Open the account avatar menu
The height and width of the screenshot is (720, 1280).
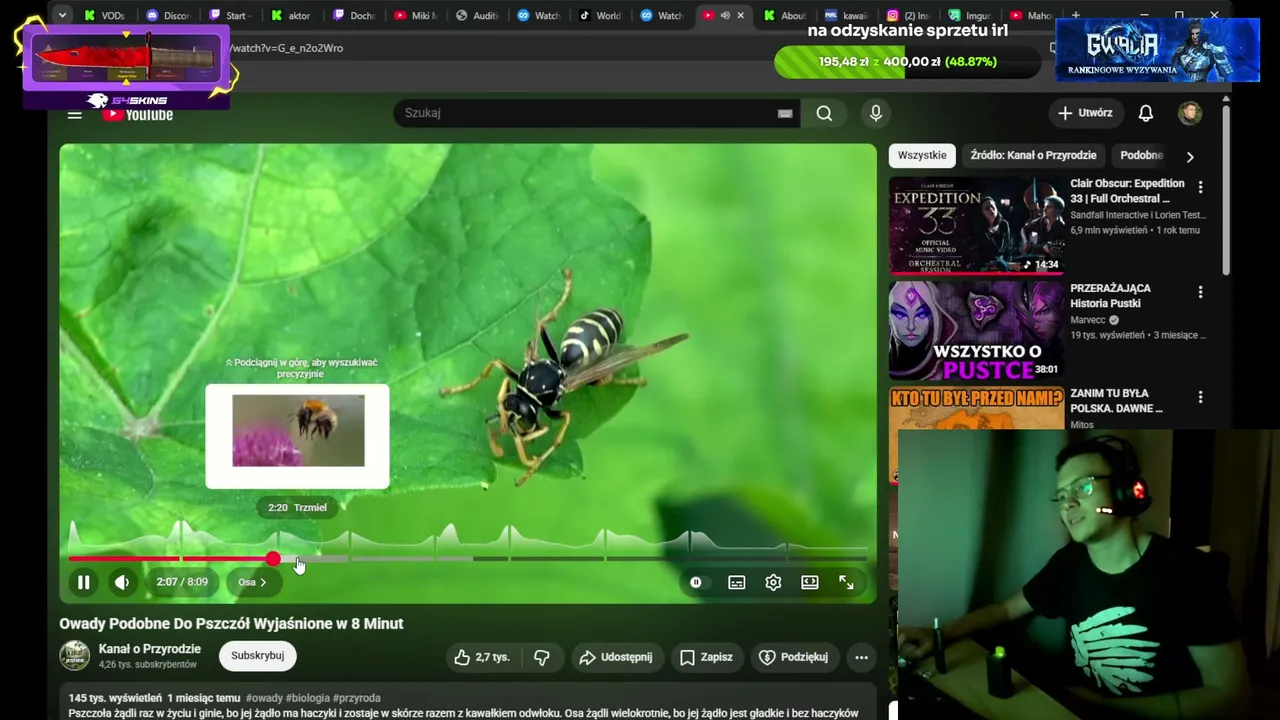click(1190, 113)
